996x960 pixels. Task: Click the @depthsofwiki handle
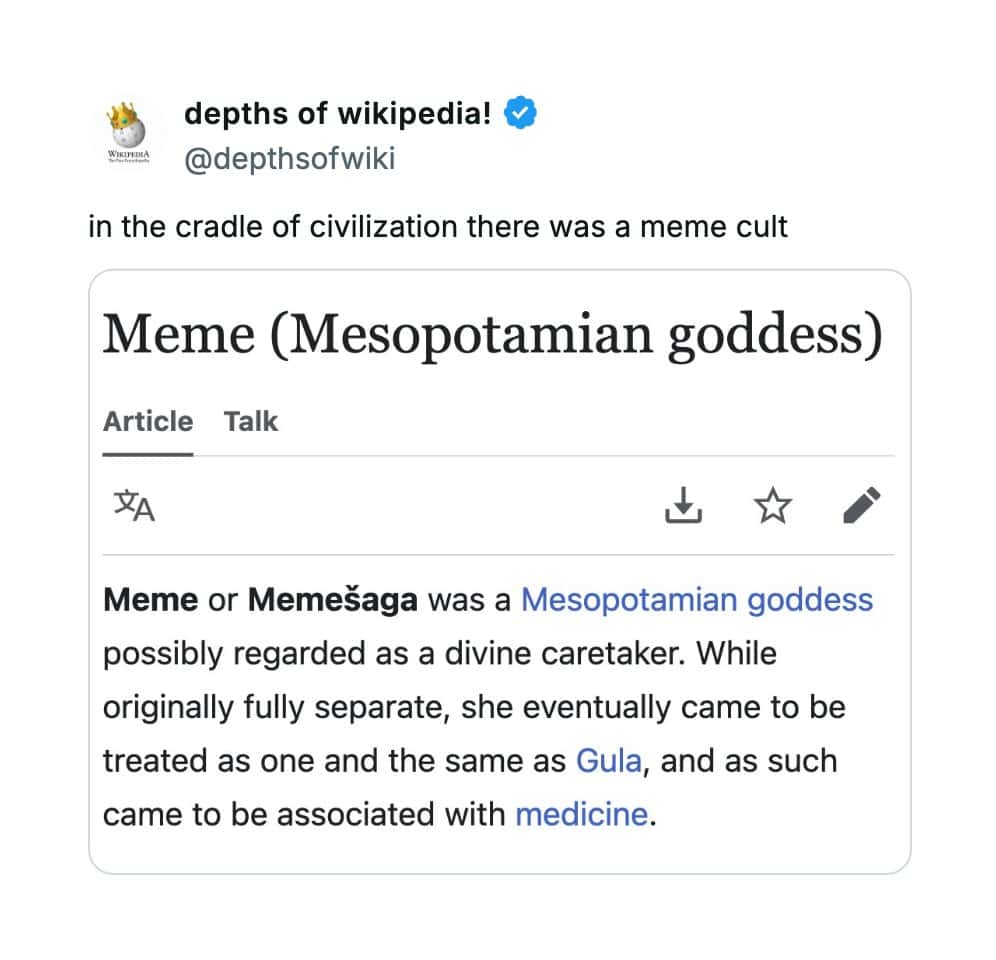[x=290, y=158]
